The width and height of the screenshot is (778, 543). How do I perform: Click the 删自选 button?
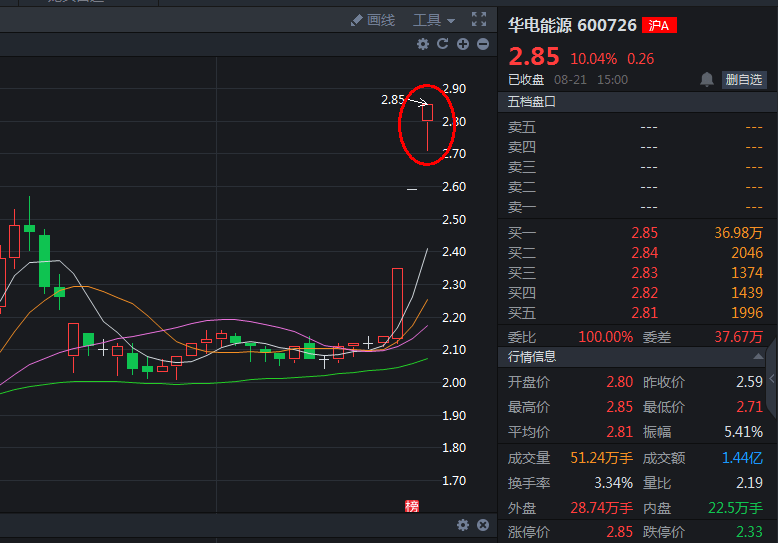[744, 79]
